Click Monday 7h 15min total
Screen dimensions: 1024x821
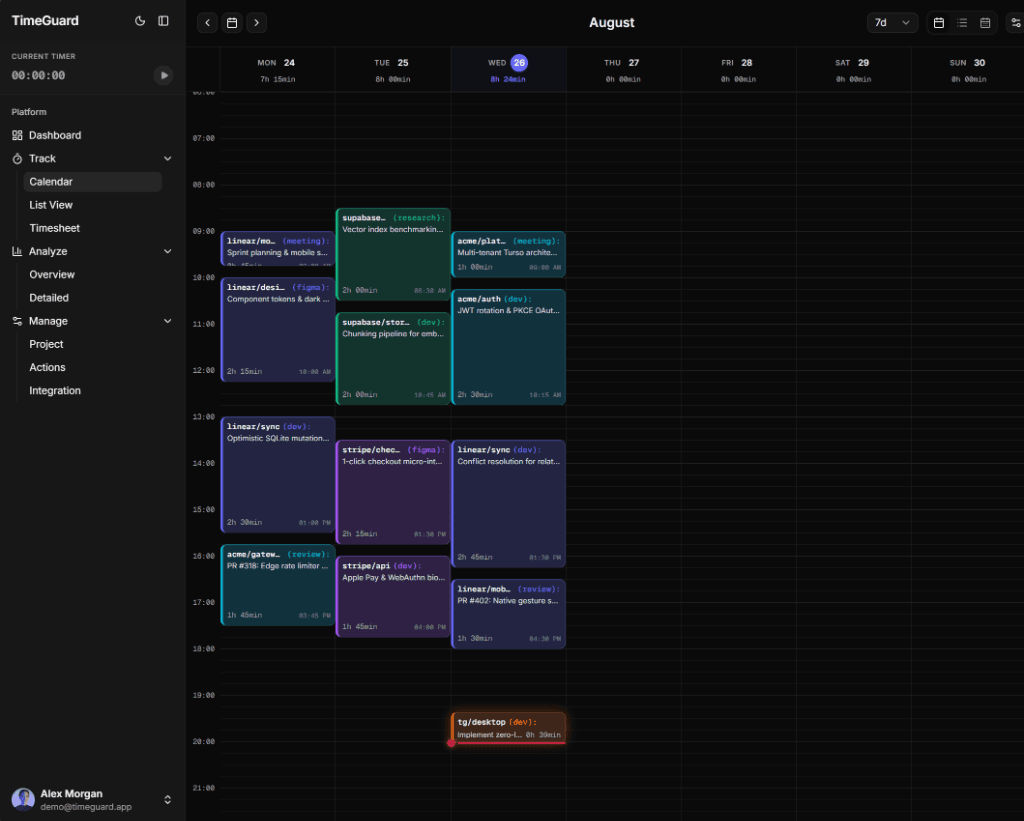[x=278, y=79]
